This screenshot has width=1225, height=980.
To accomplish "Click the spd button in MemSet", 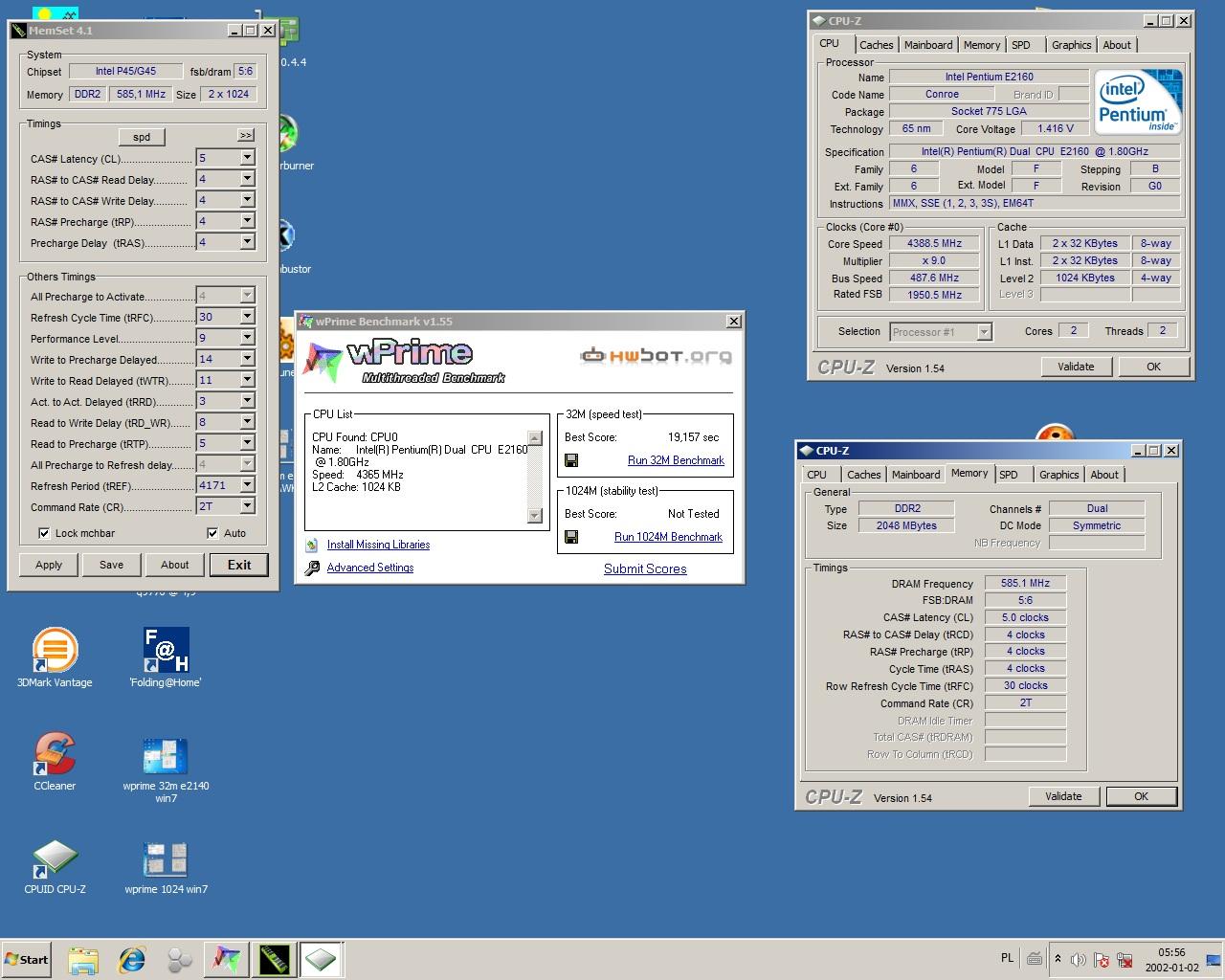I will 142,137.
